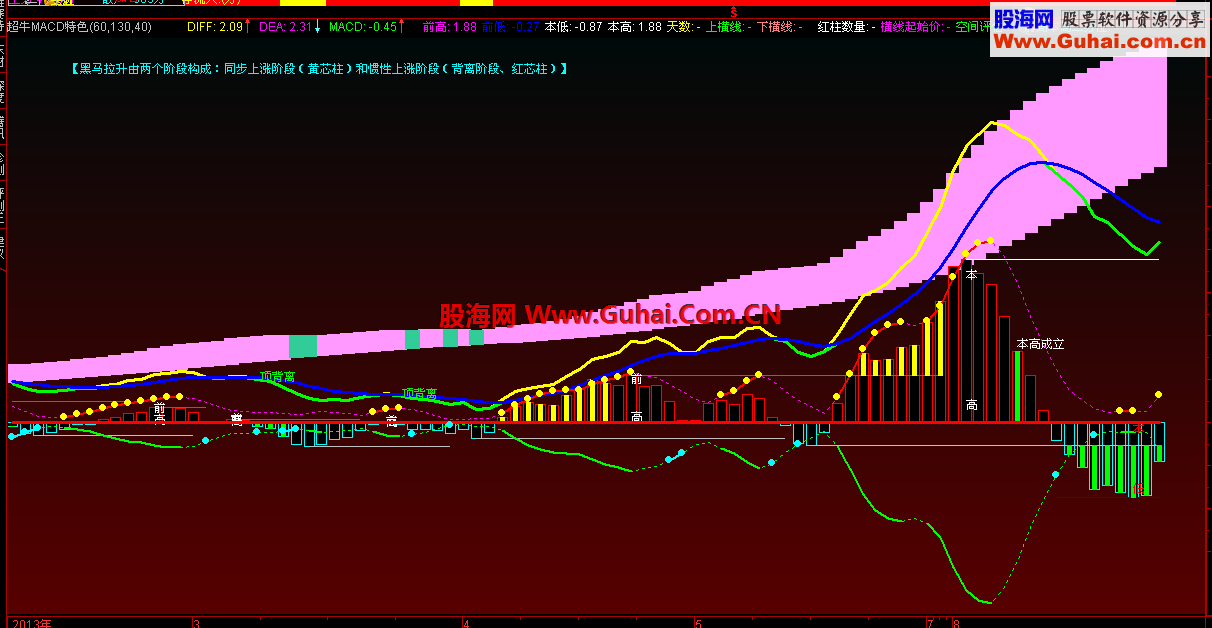Click the 前低: -0.27 value
Viewport: 1212px width, 628px height.
510,27
